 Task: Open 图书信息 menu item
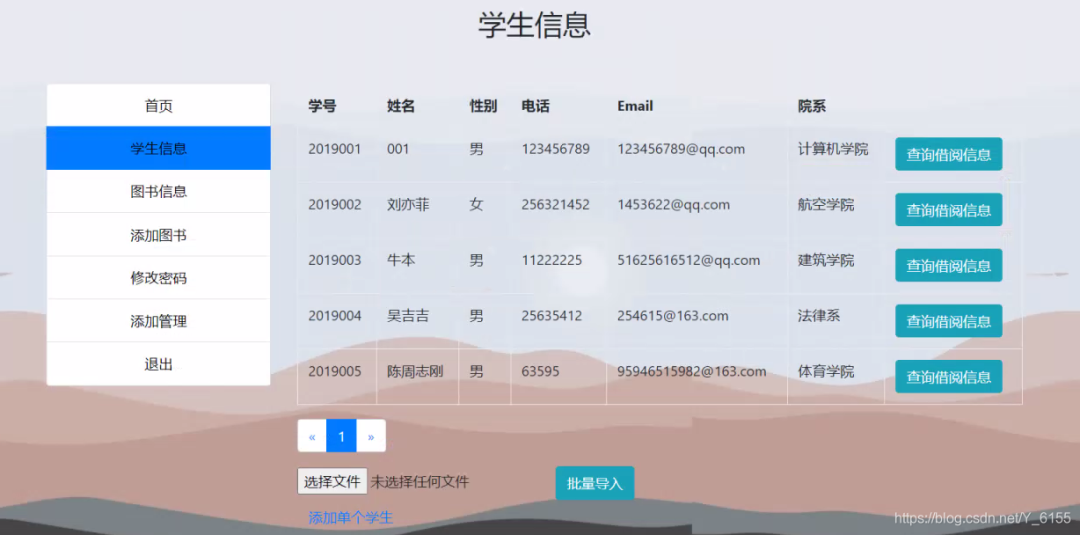click(158, 191)
